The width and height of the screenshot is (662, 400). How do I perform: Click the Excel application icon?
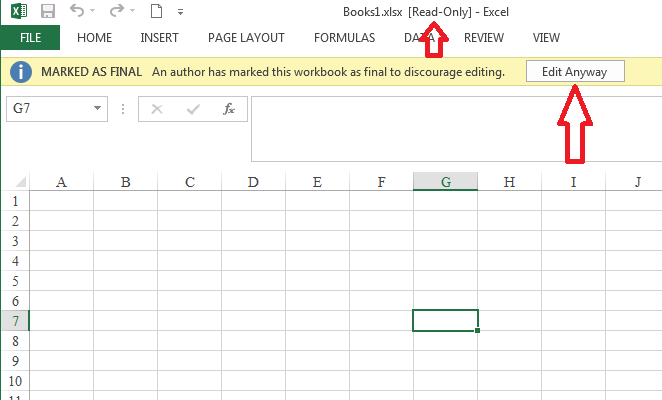(x=19, y=11)
